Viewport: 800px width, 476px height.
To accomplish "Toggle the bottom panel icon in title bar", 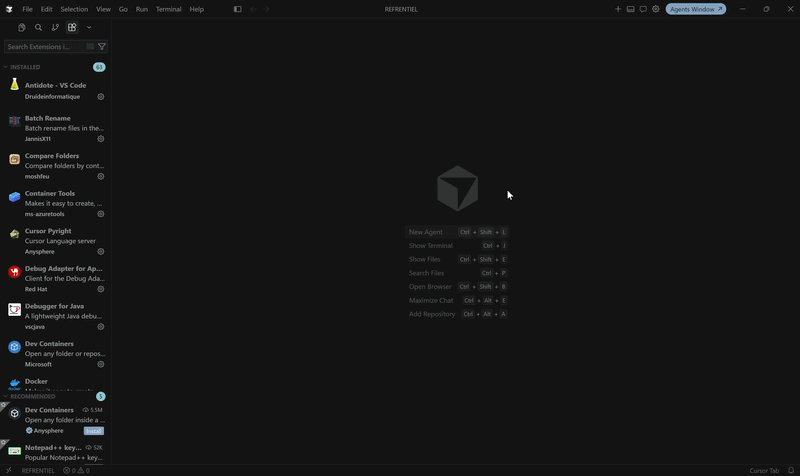I will click(x=631, y=9).
